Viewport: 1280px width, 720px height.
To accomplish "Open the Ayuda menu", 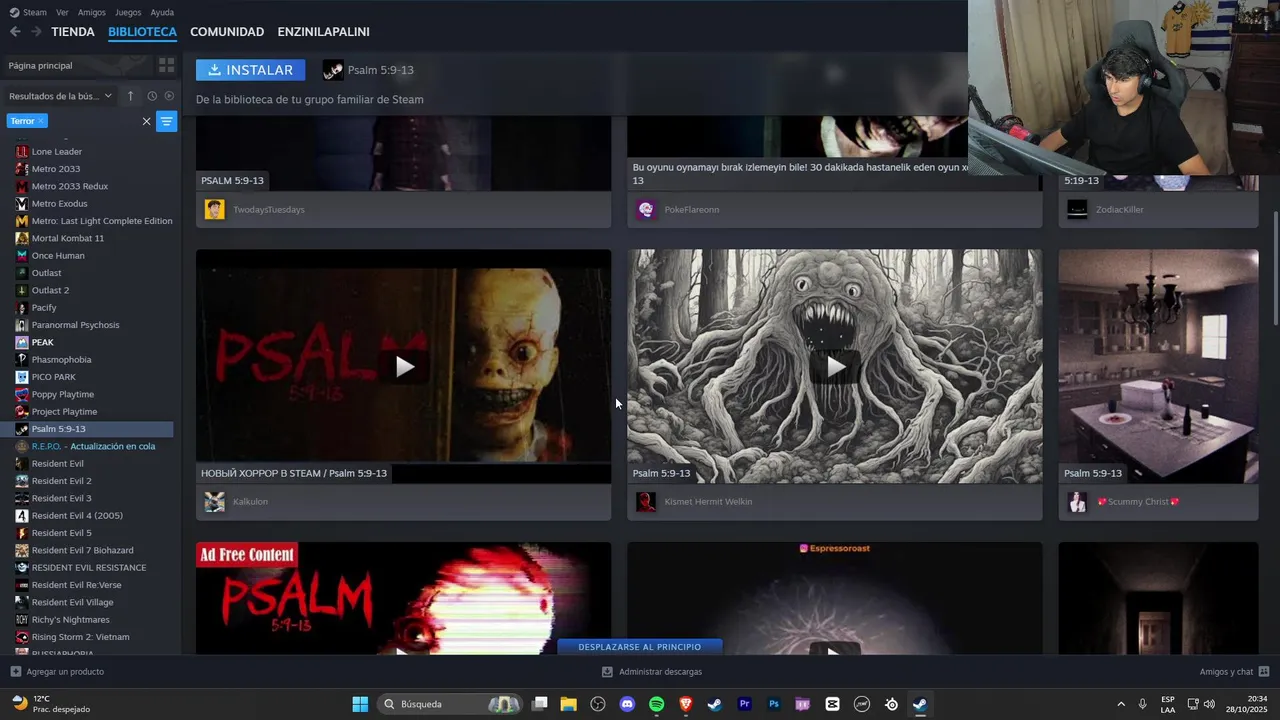I will (x=162, y=12).
